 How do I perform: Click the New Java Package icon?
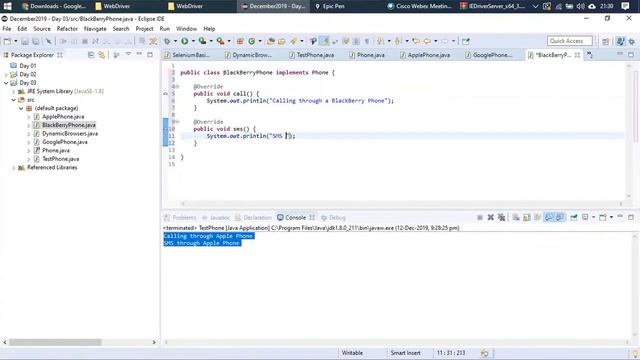pyautogui.click(x=240, y=41)
